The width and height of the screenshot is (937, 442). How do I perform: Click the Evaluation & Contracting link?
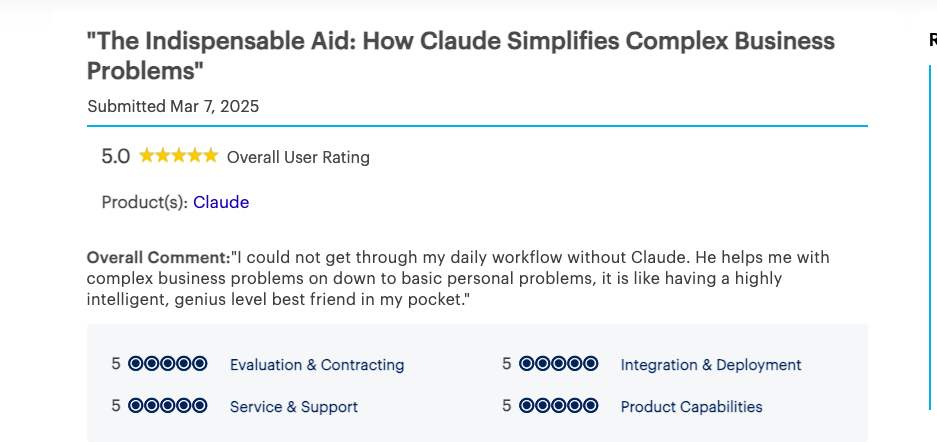tap(317, 365)
